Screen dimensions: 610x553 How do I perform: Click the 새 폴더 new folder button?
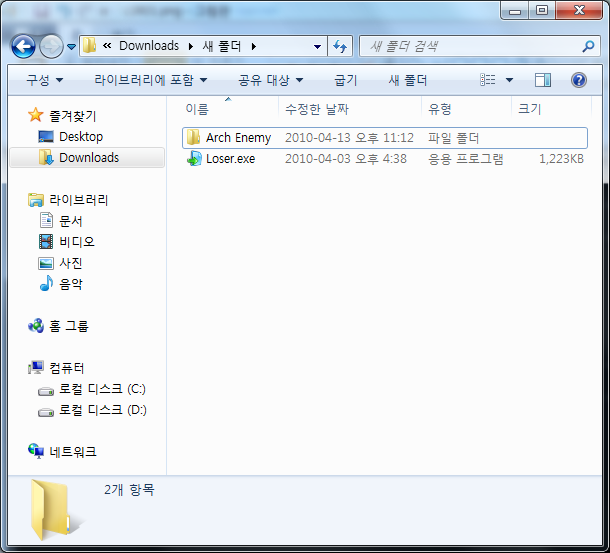tap(407, 80)
